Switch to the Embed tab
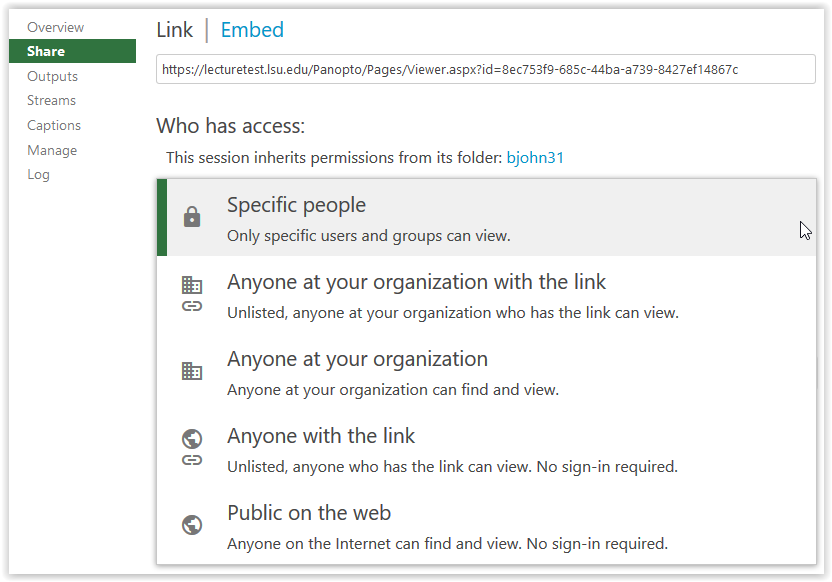 click(252, 30)
